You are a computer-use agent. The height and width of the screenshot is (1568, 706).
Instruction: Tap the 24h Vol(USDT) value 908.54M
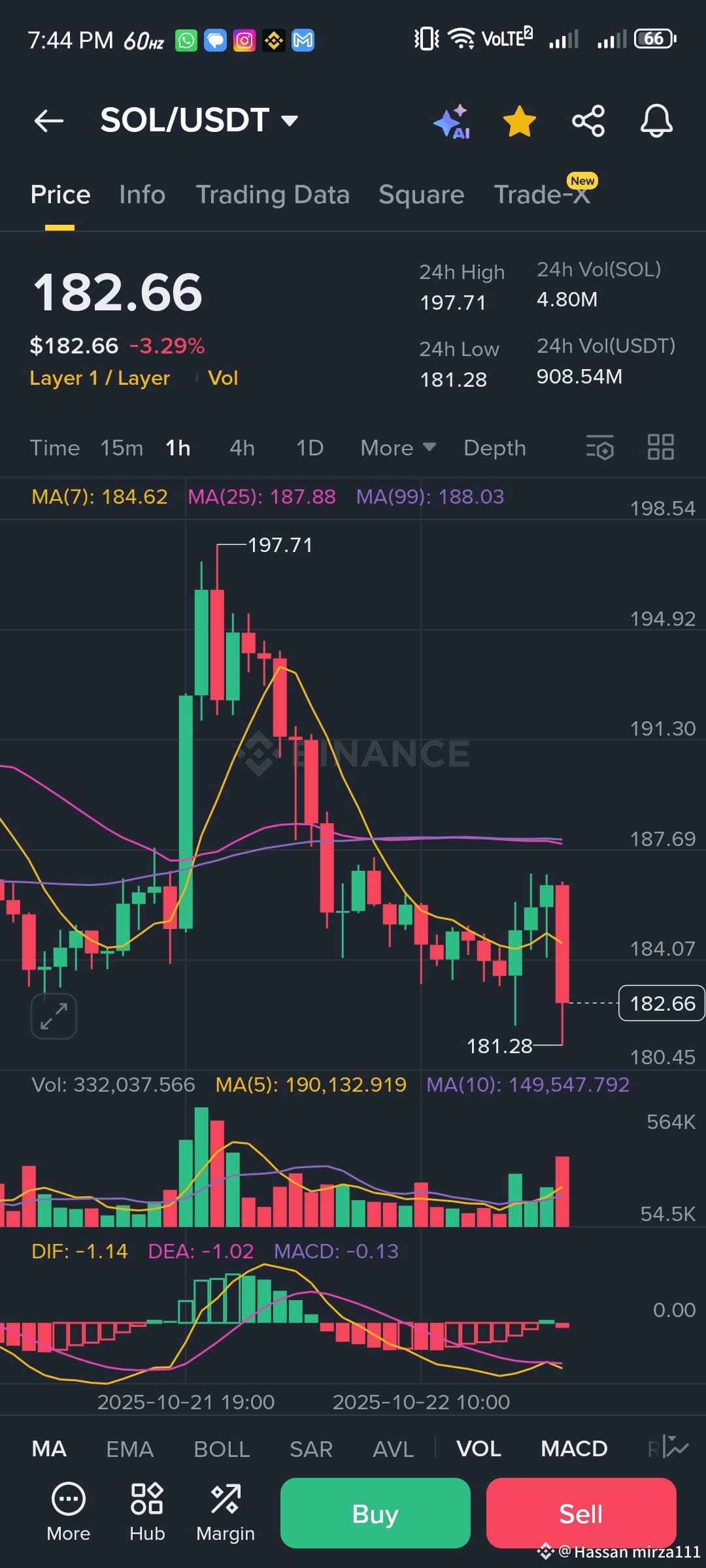[x=579, y=376]
